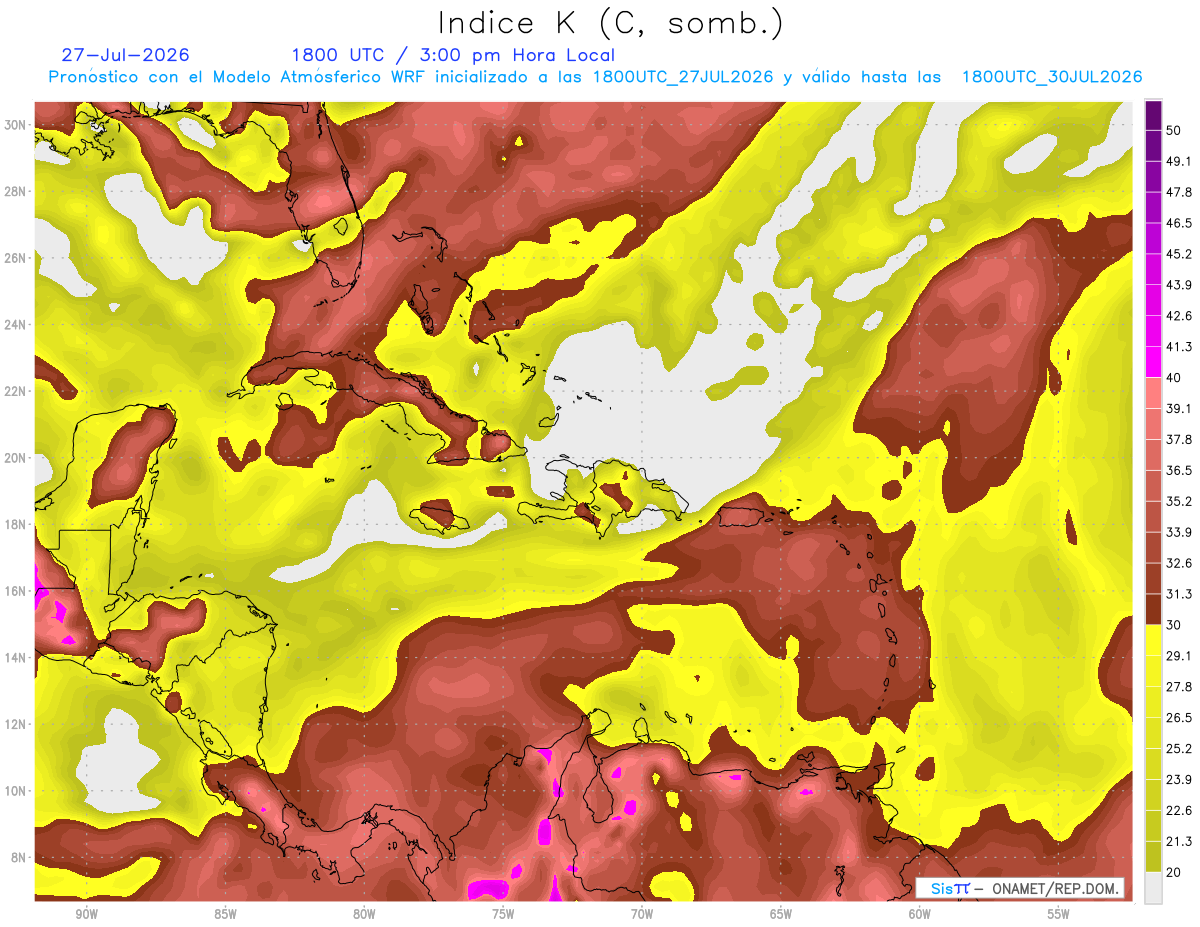The image size is (1200, 927).
Task: Click the dark purple legend band above 50
Action: (x=1153, y=116)
